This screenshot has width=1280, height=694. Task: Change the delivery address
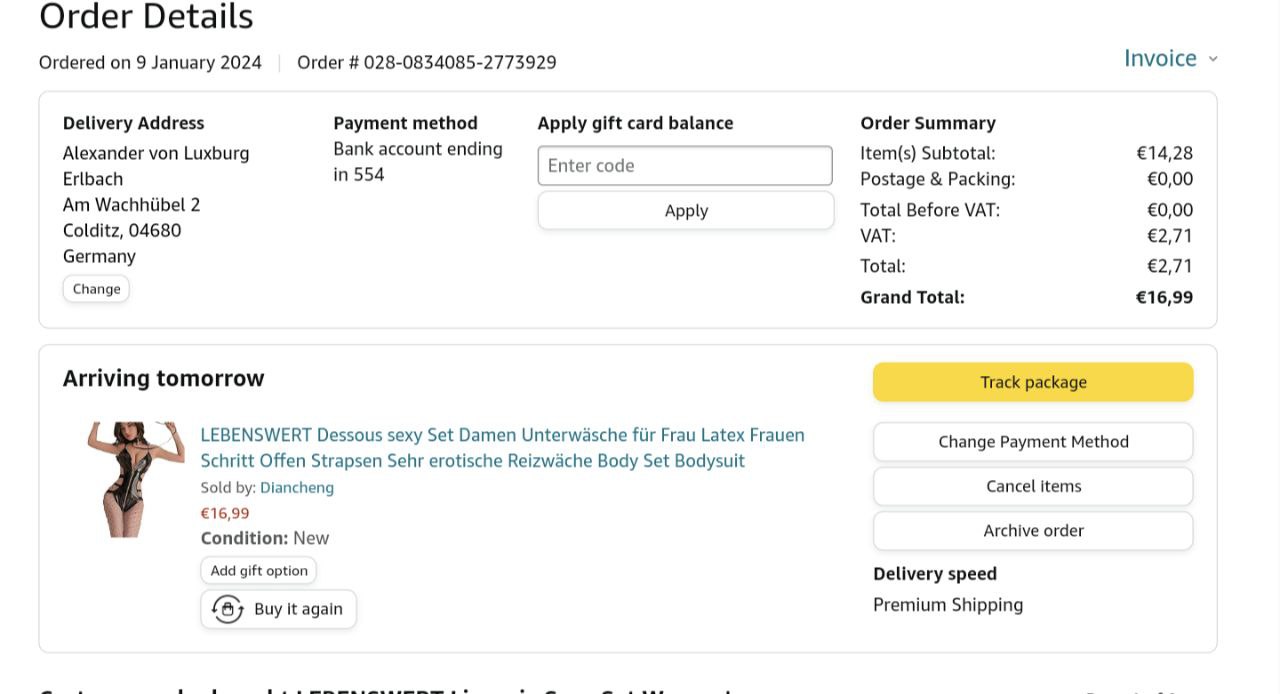click(x=96, y=289)
